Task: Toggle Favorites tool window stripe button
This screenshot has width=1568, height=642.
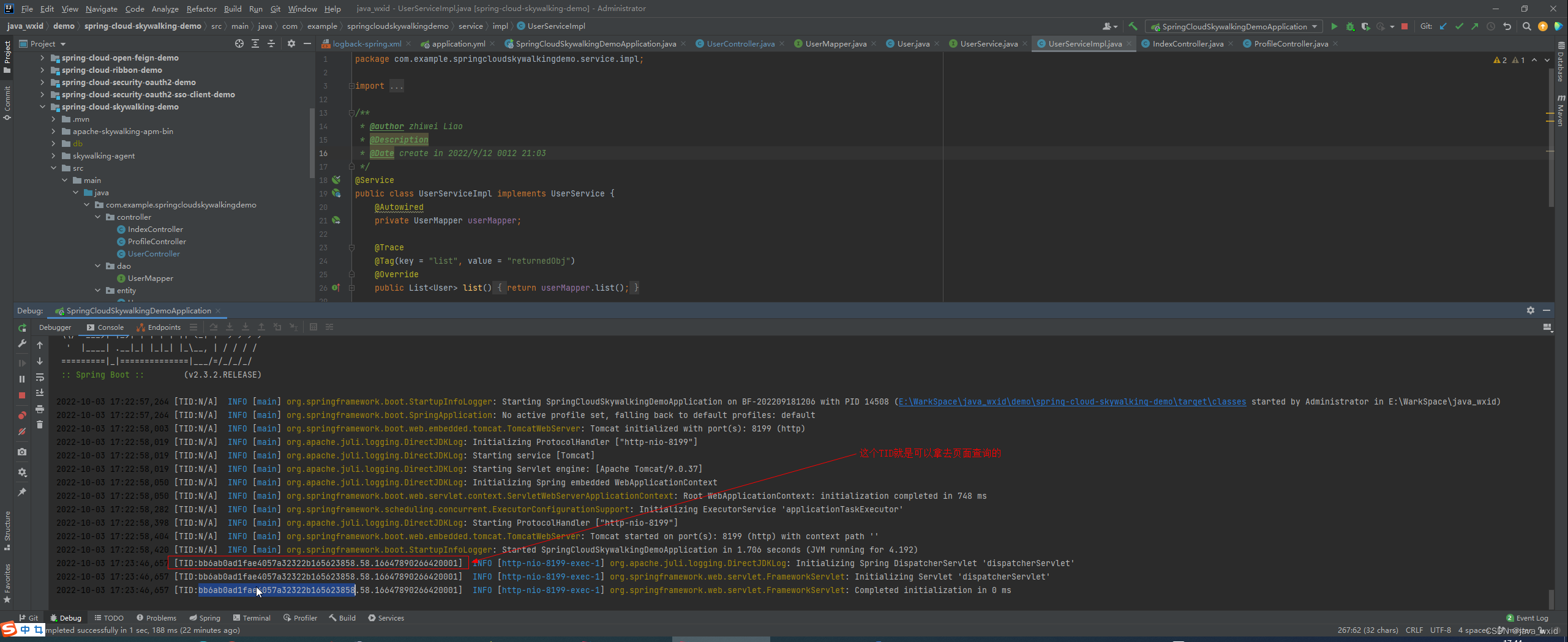Action: pyautogui.click(x=7, y=583)
